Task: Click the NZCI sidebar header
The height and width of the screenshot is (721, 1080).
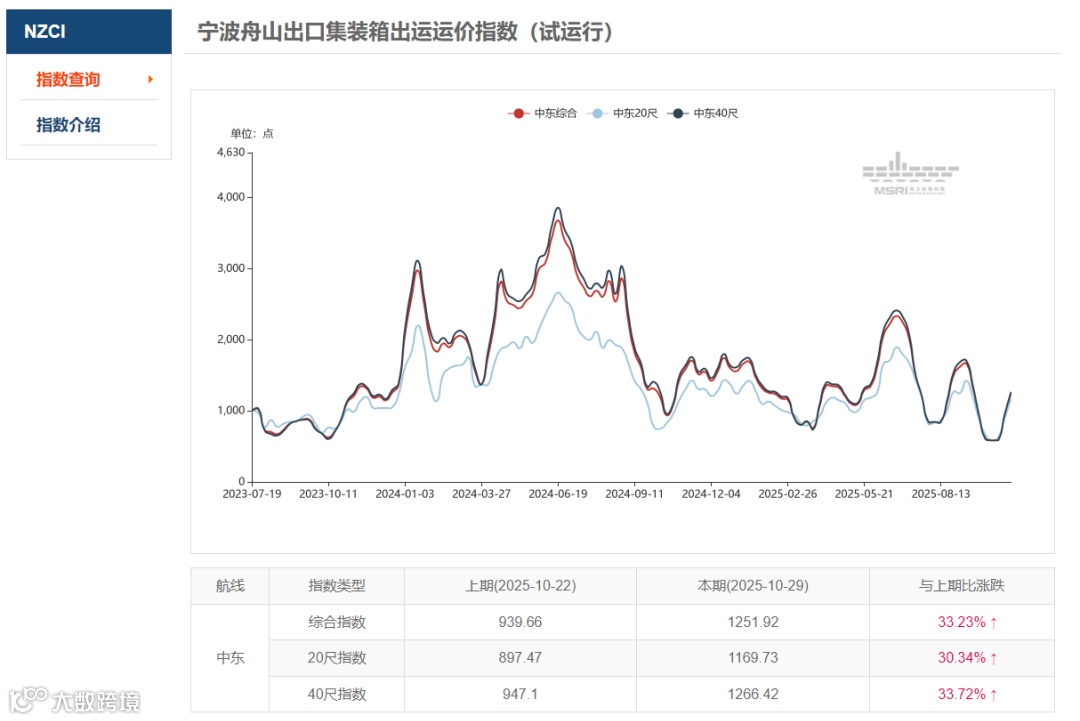Action: point(89,32)
